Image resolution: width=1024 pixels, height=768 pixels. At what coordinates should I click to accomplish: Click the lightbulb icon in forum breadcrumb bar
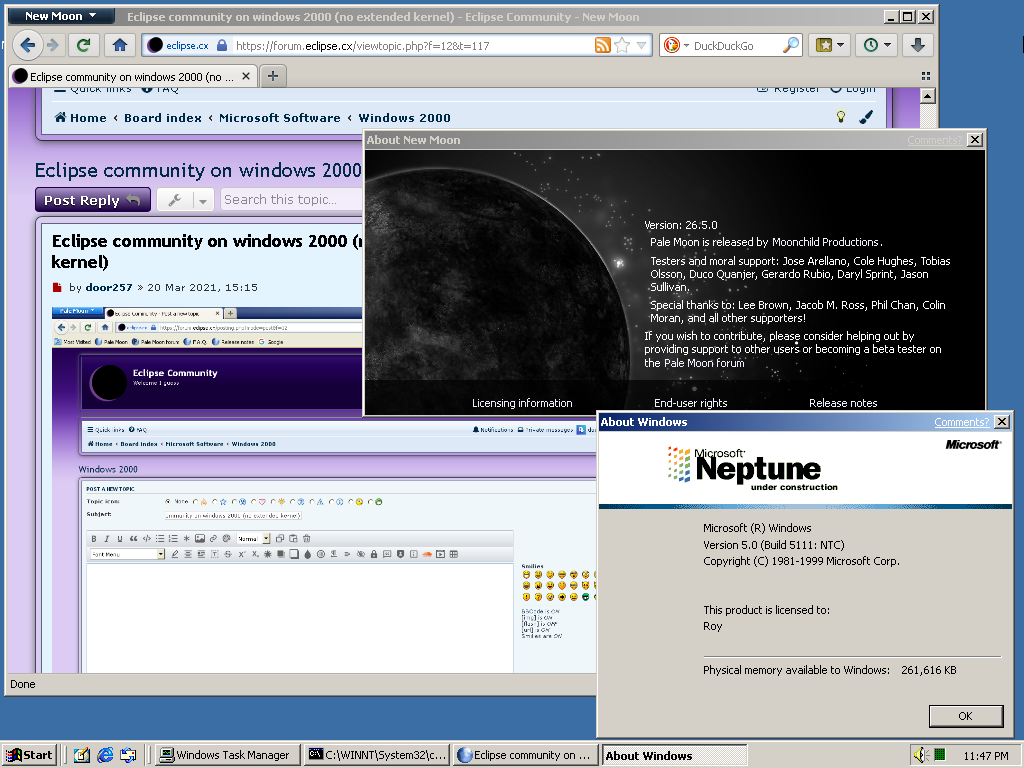pos(841,117)
